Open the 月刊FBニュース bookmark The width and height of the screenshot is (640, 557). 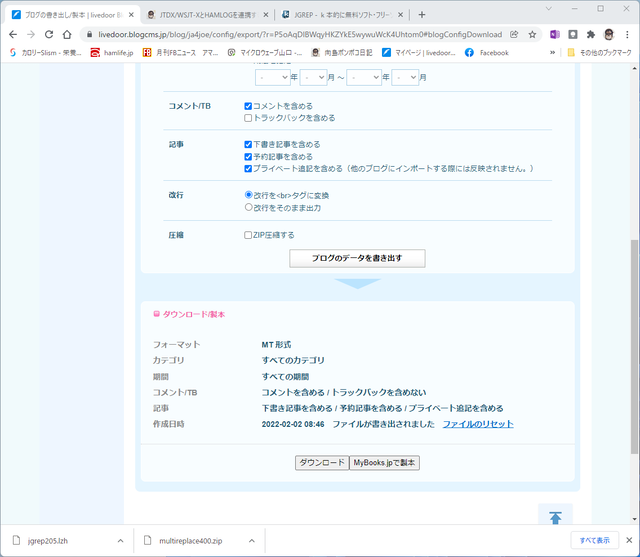(180, 53)
